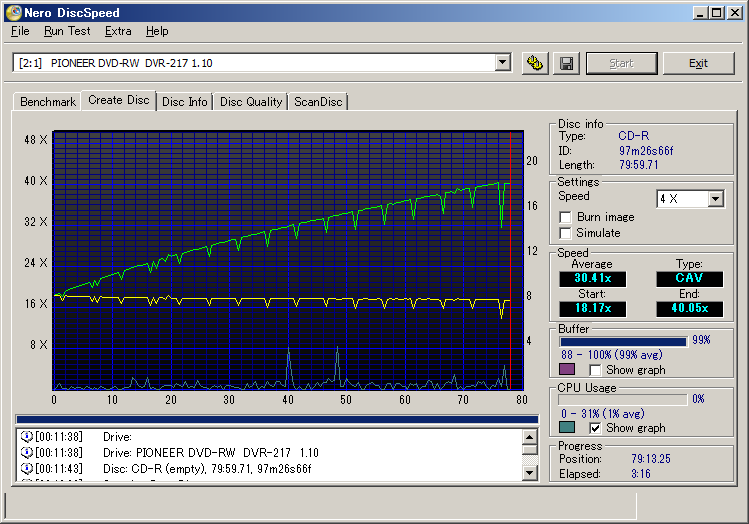Viewport: 749px width, 524px height.
Task: Click the teal CPU Usage color swatch
Action: coord(567,428)
